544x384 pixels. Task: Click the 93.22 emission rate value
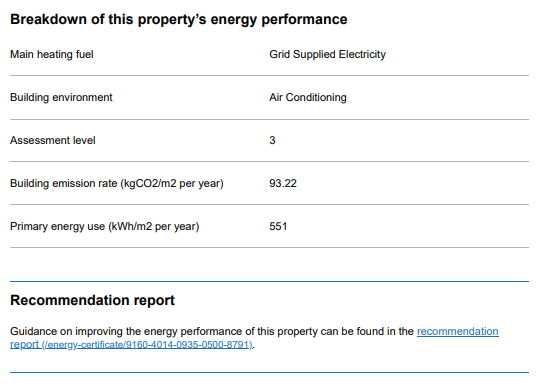pos(283,184)
